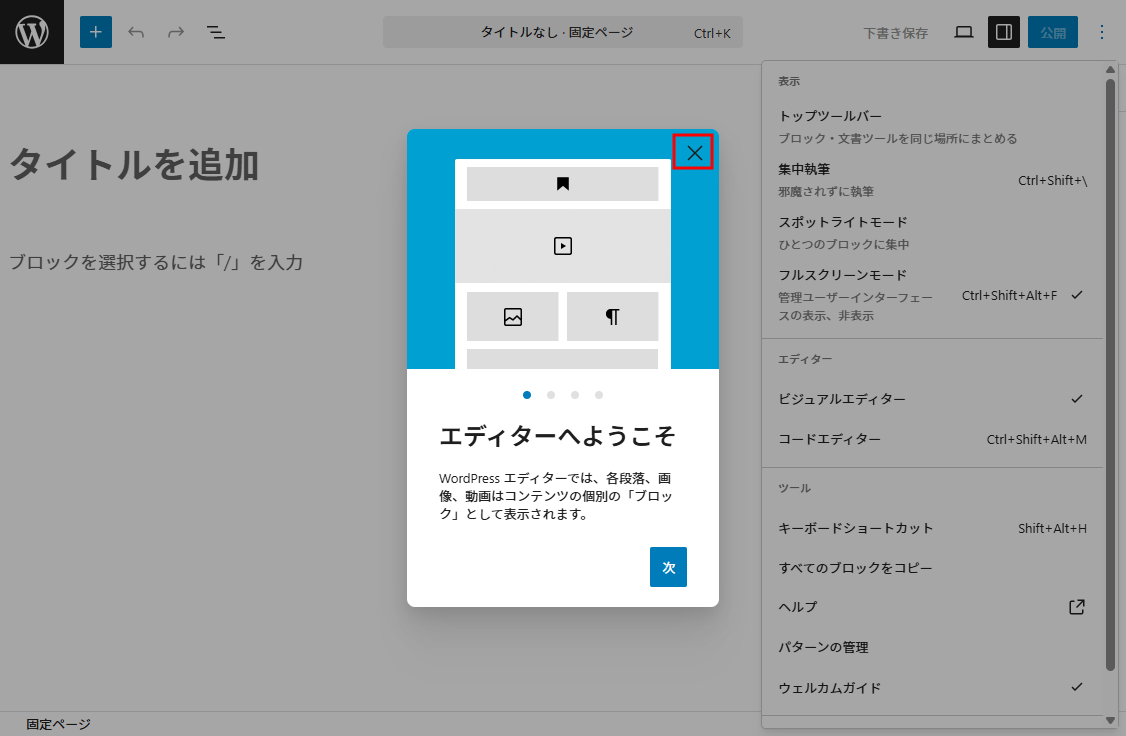Screen dimensions: 1126x736
Task: Click the WordPress logo icon
Action: pos(32,32)
